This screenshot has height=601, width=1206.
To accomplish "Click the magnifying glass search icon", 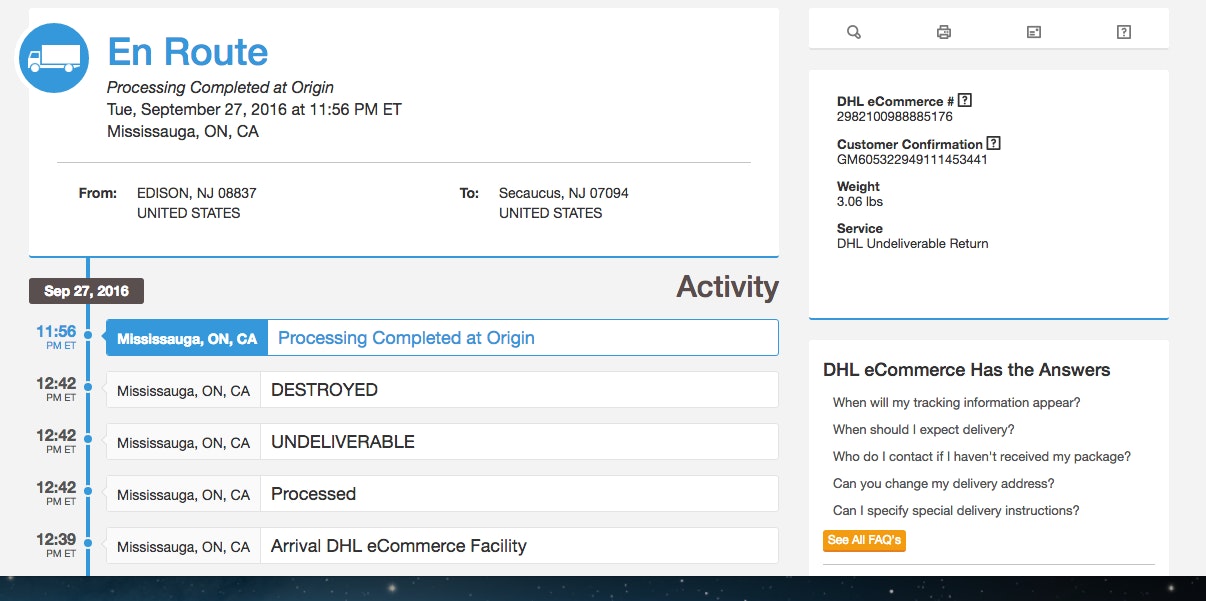I will coord(854,32).
